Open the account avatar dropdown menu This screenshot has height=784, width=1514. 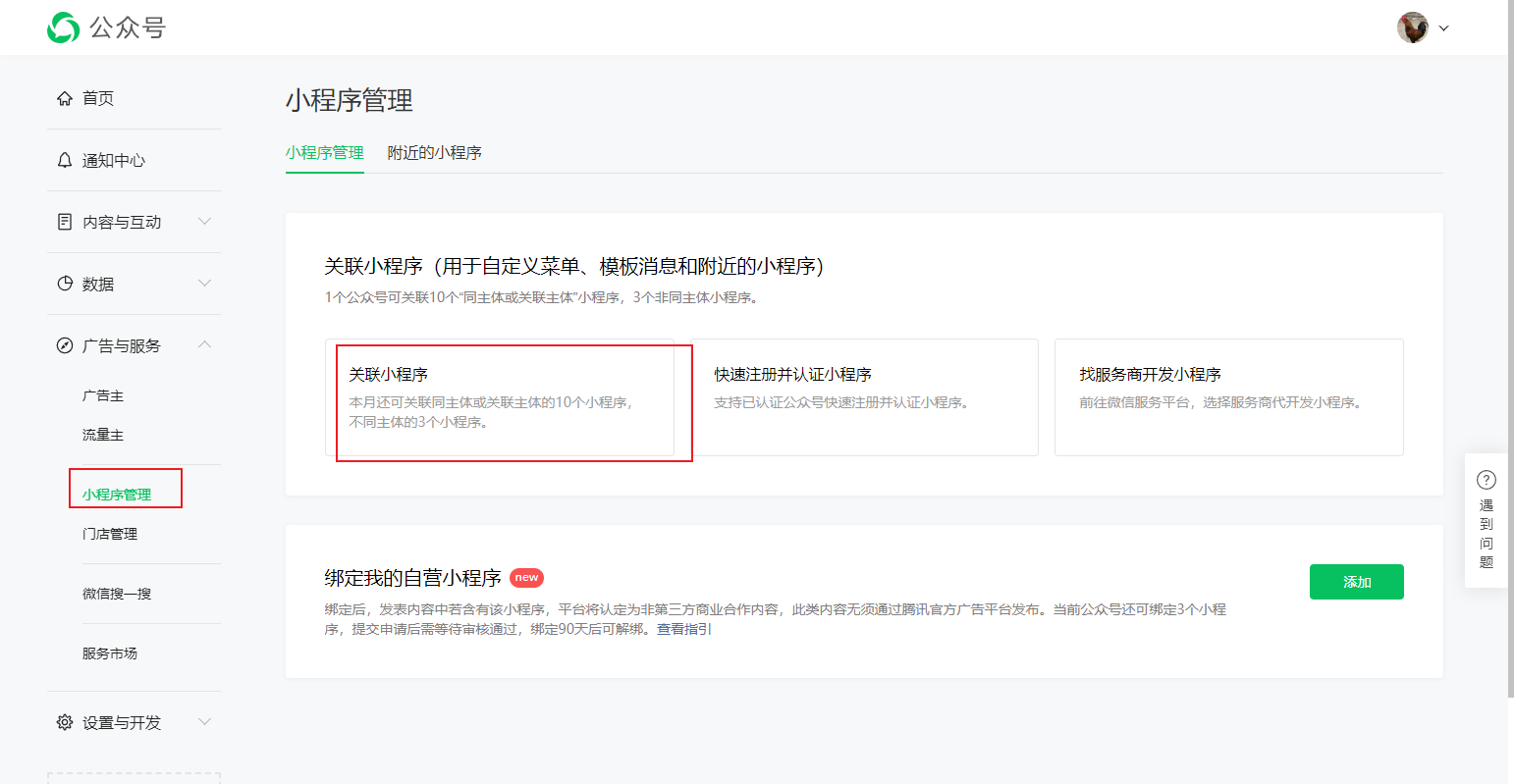point(1421,27)
